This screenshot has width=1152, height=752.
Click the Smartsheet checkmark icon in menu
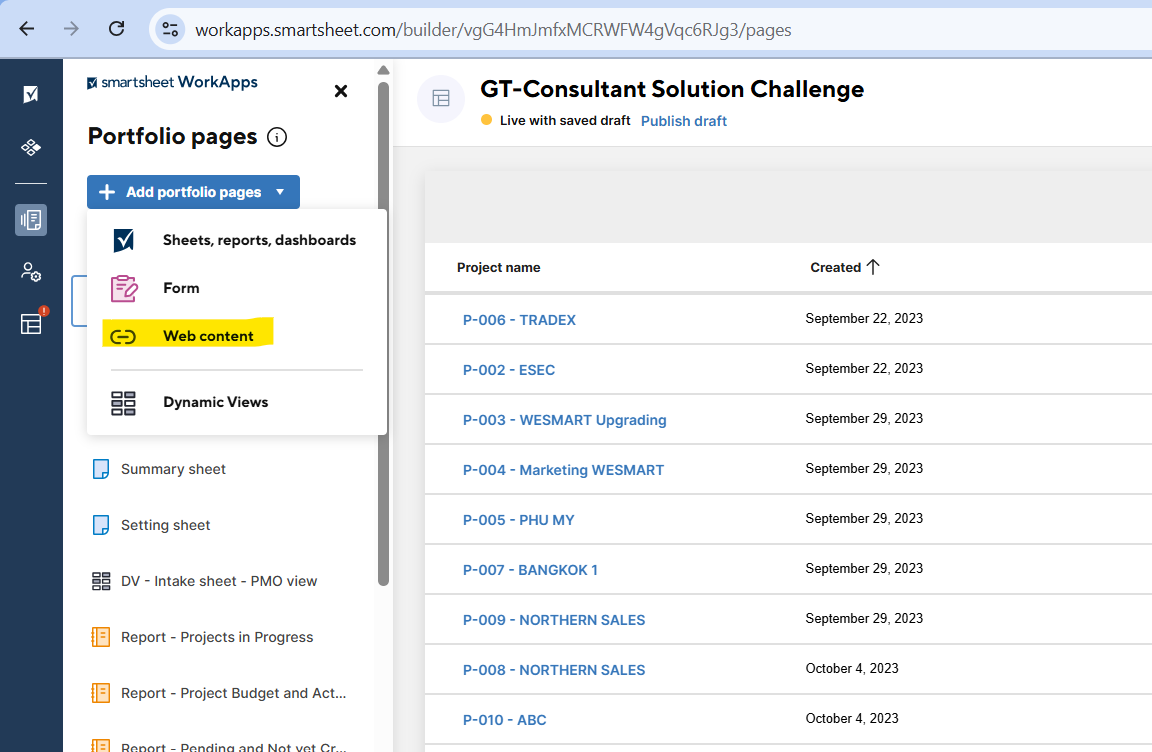point(123,240)
